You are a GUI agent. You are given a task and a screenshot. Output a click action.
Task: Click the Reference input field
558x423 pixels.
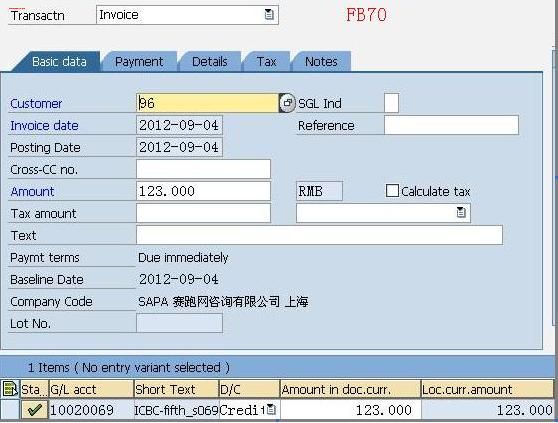pyautogui.click(x=451, y=125)
